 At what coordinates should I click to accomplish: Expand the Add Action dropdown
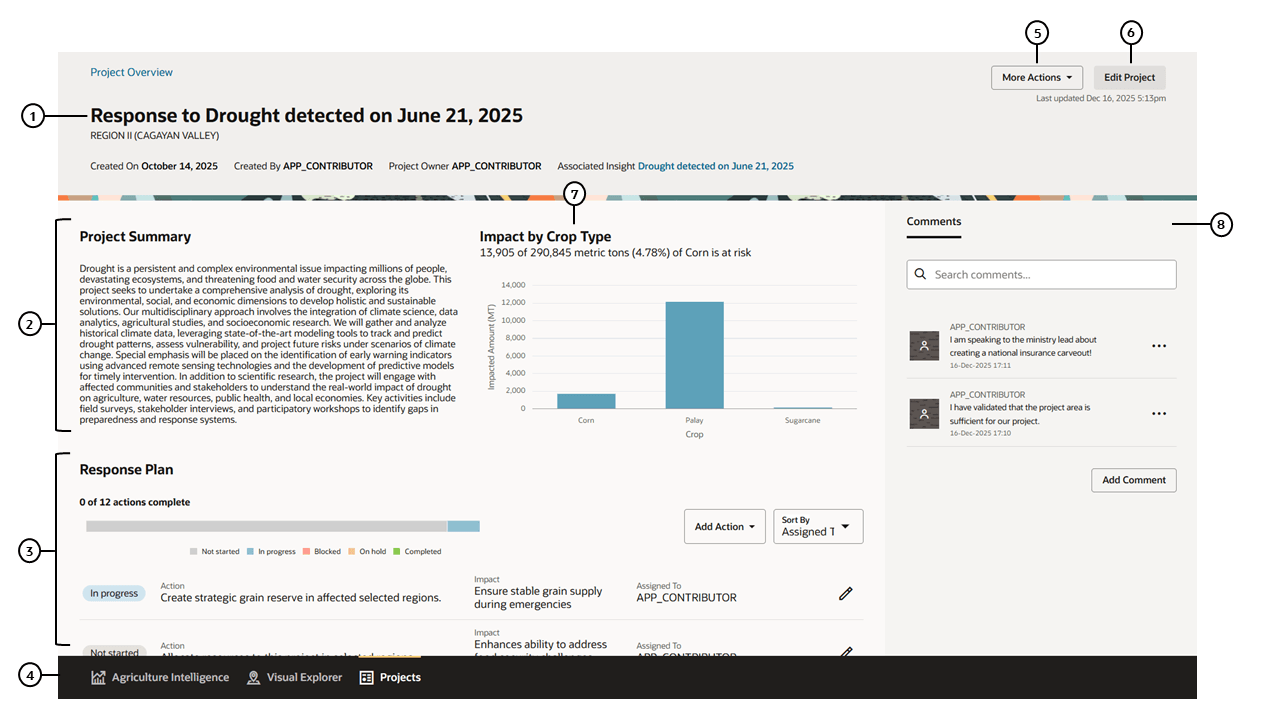725,527
